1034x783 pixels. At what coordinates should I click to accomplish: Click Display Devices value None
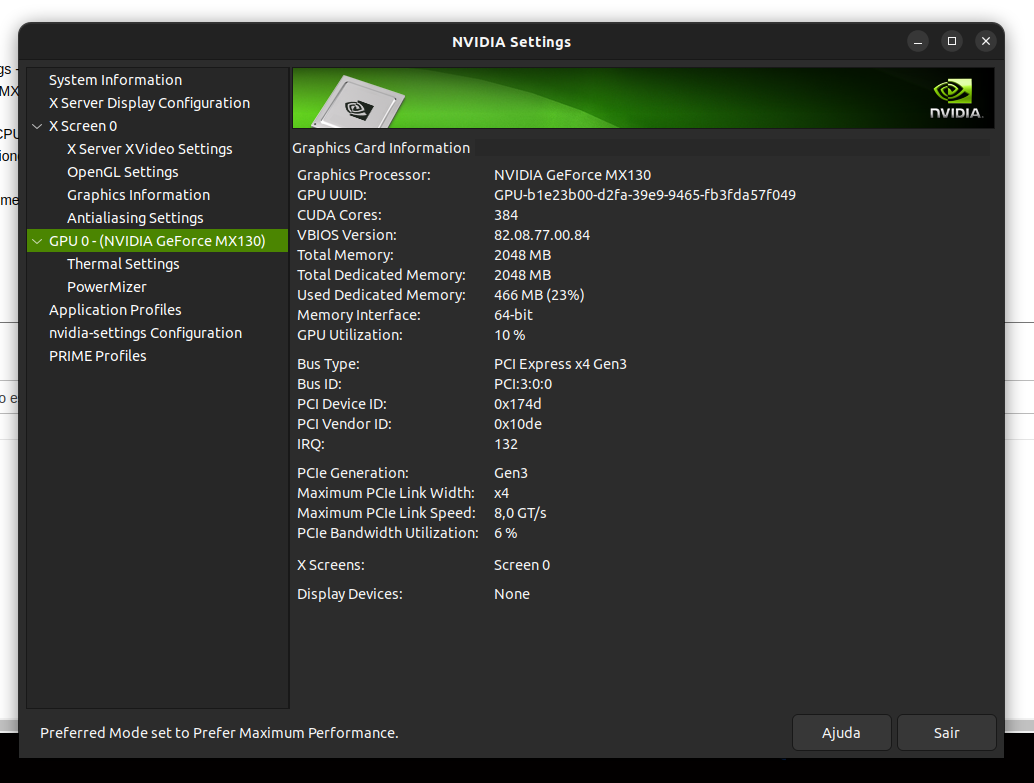pos(512,594)
